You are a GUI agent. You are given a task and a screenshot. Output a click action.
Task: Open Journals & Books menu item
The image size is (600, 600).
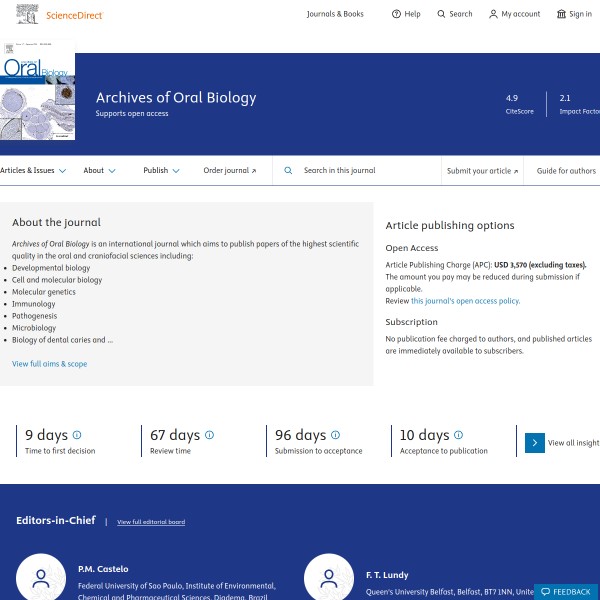tap(335, 14)
